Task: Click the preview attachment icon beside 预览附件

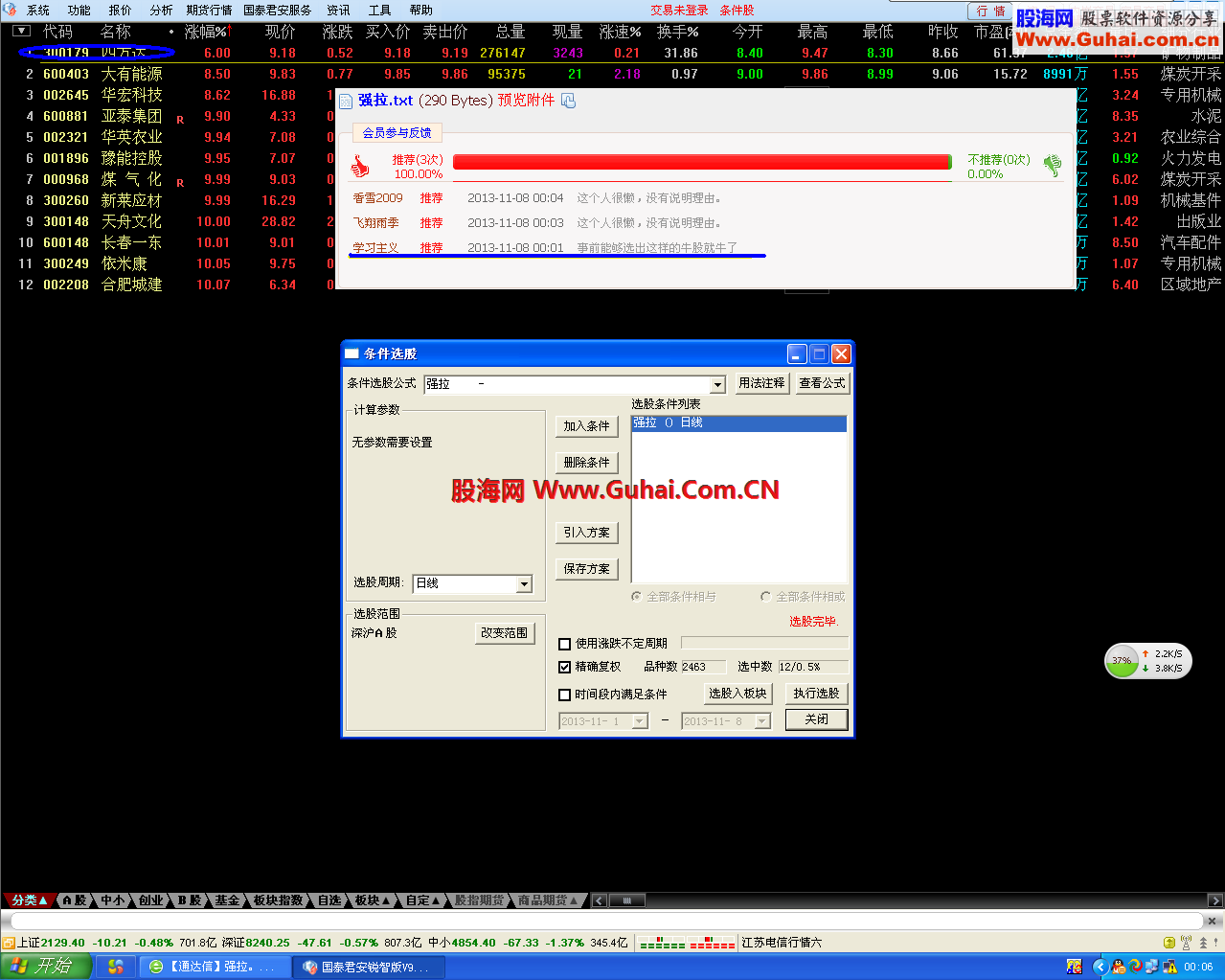Action: pos(569,101)
